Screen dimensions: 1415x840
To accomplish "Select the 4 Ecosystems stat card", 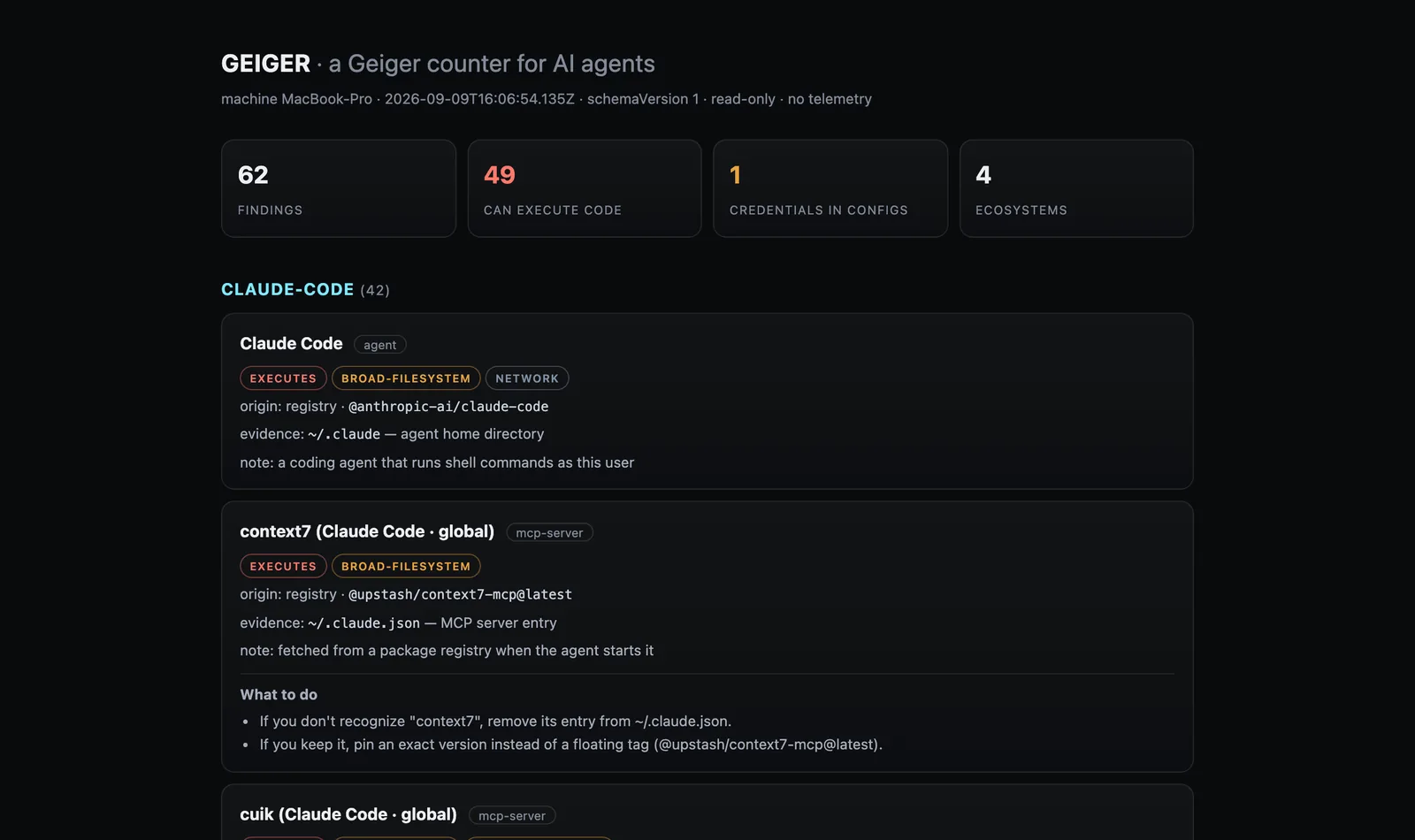I will (x=1076, y=188).
